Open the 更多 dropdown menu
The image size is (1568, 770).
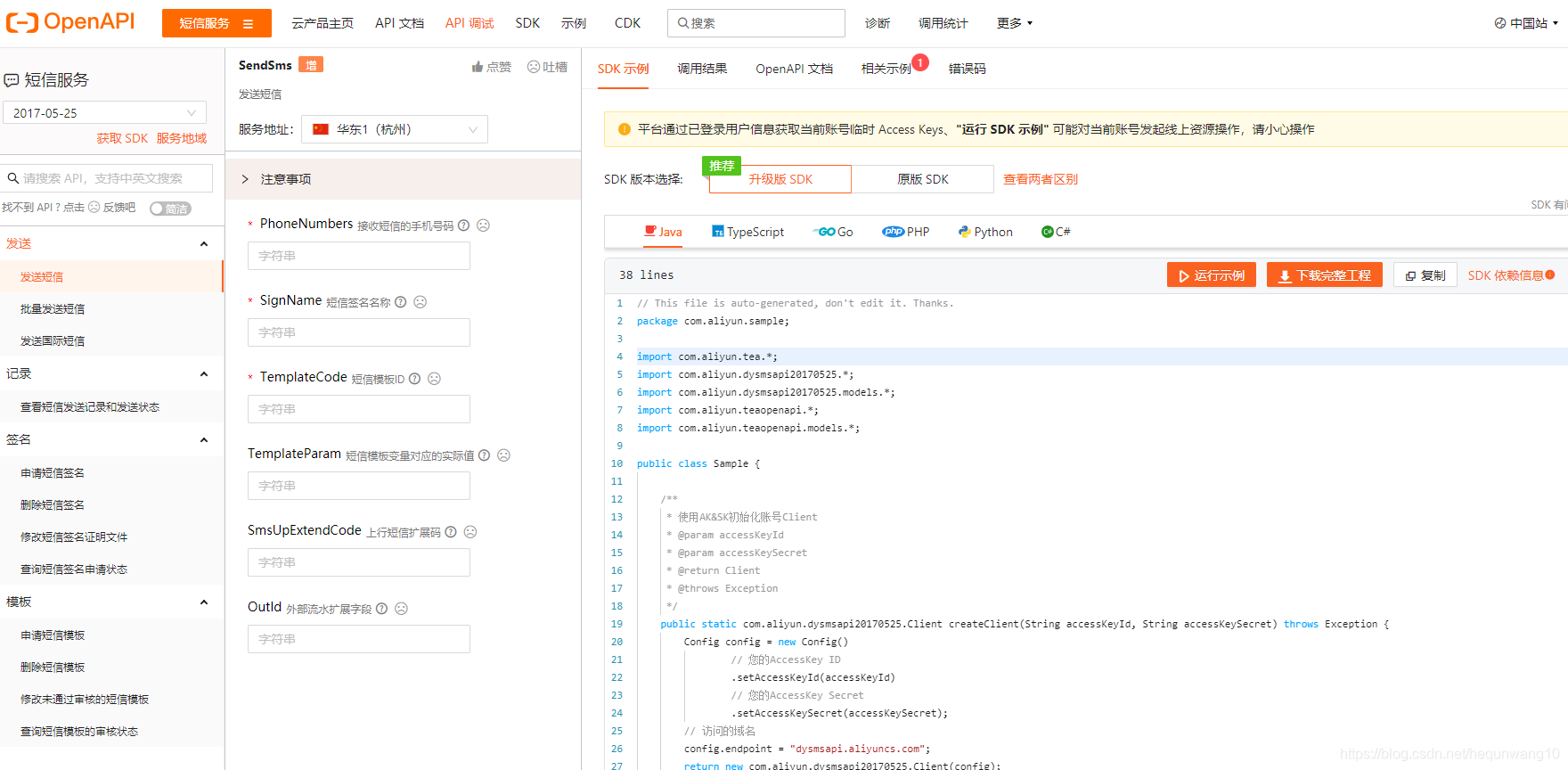click(x=1015, y=23)
